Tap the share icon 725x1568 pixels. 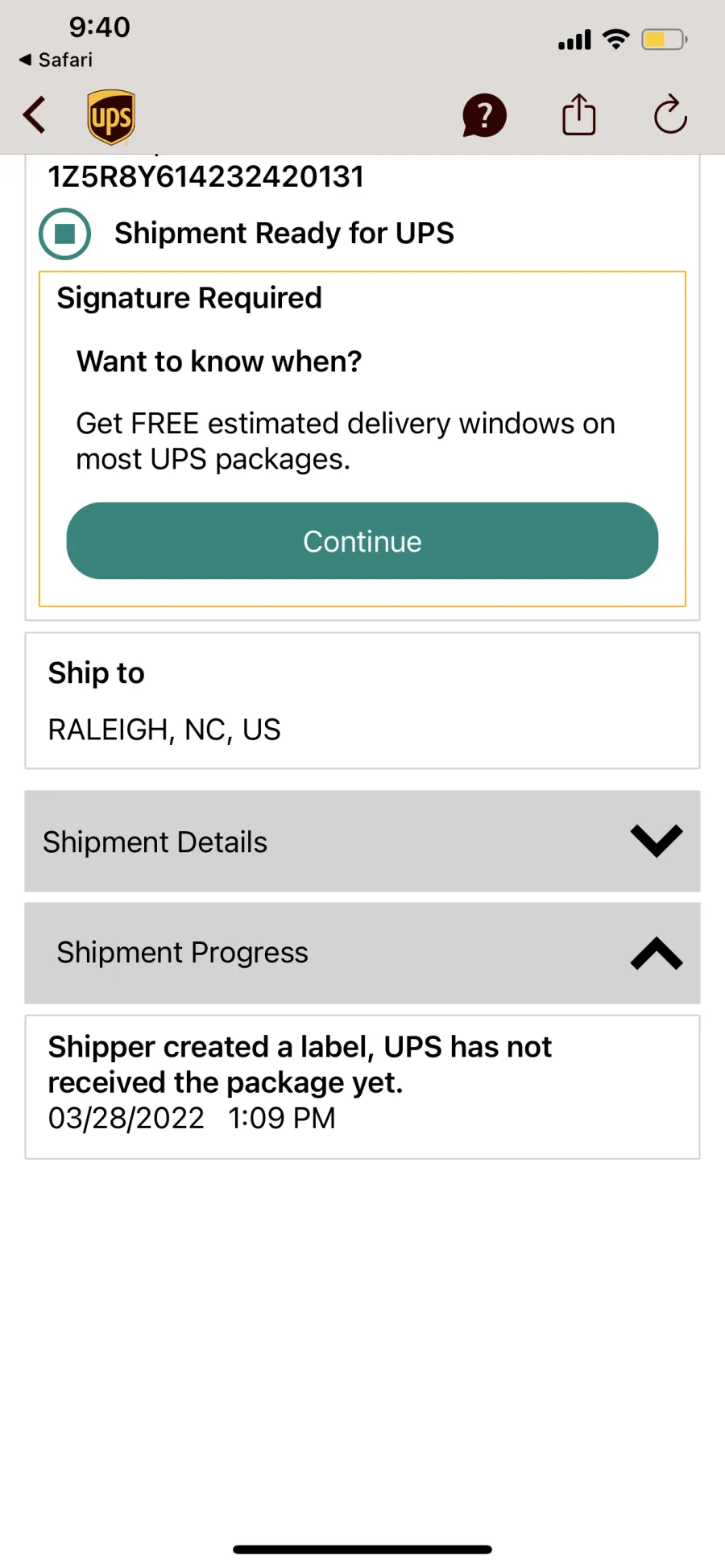(x=578, y=115)
